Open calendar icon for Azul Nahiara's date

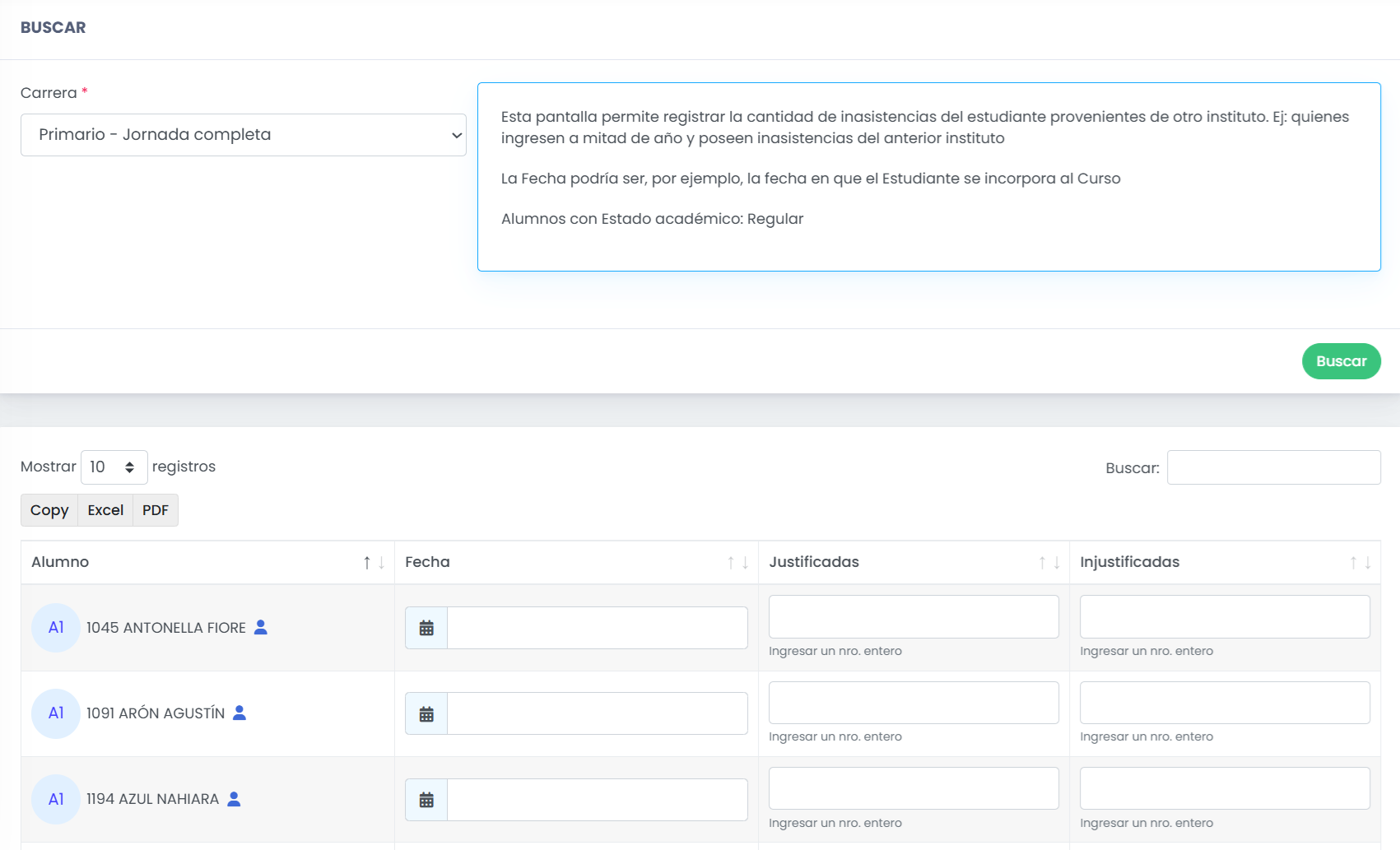(x=426, y=800)
